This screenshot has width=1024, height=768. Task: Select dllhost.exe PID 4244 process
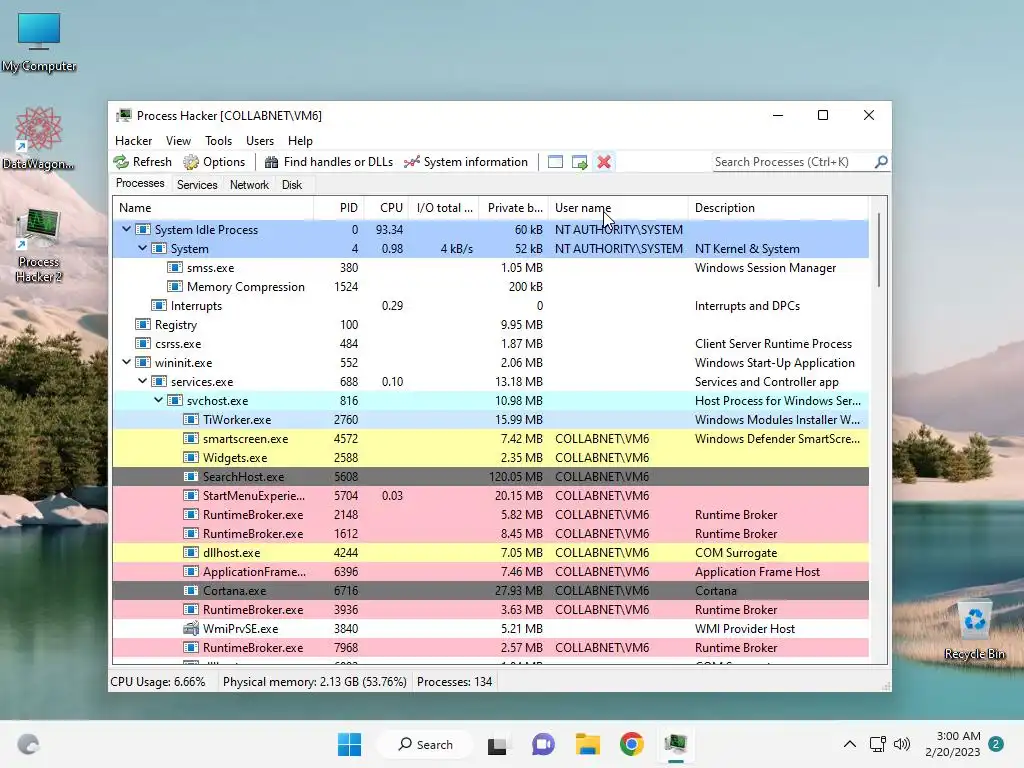pyautogui.click(x=490, y=552)
